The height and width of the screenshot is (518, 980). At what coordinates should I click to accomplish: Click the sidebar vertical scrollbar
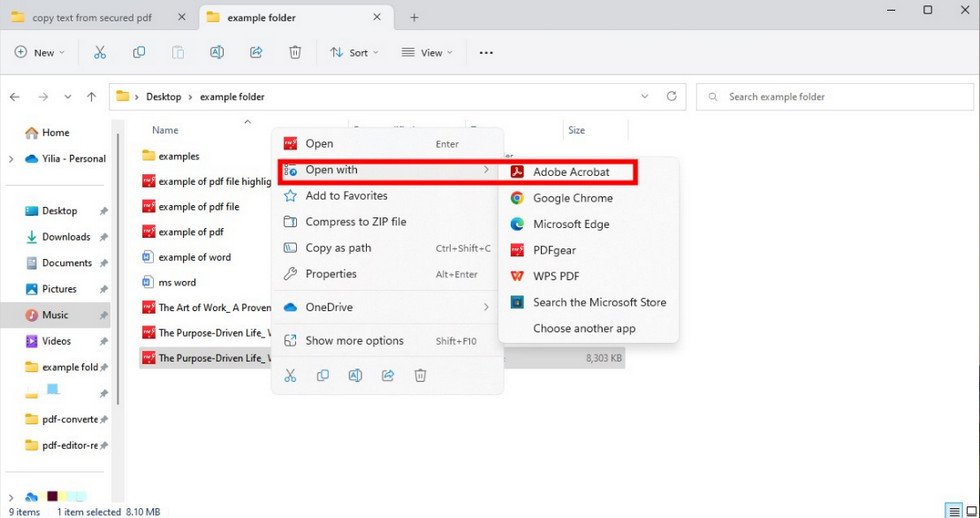[116, 269]
